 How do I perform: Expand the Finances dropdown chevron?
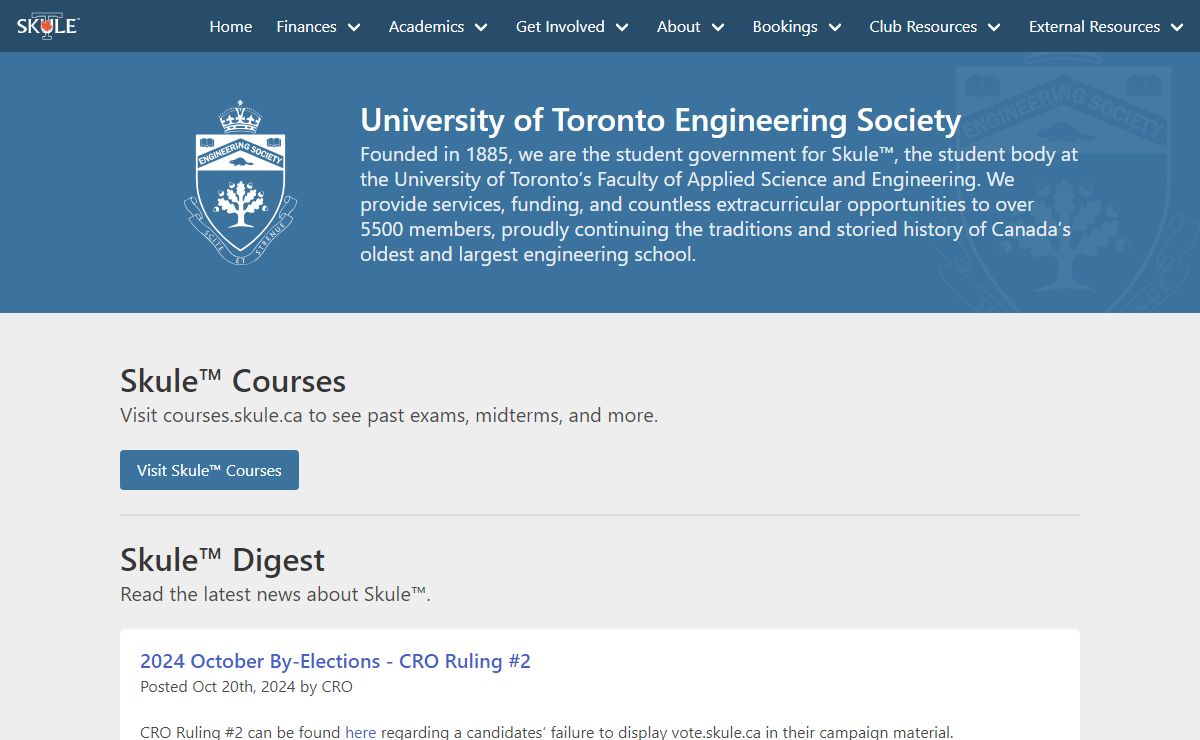pos(354,28)
